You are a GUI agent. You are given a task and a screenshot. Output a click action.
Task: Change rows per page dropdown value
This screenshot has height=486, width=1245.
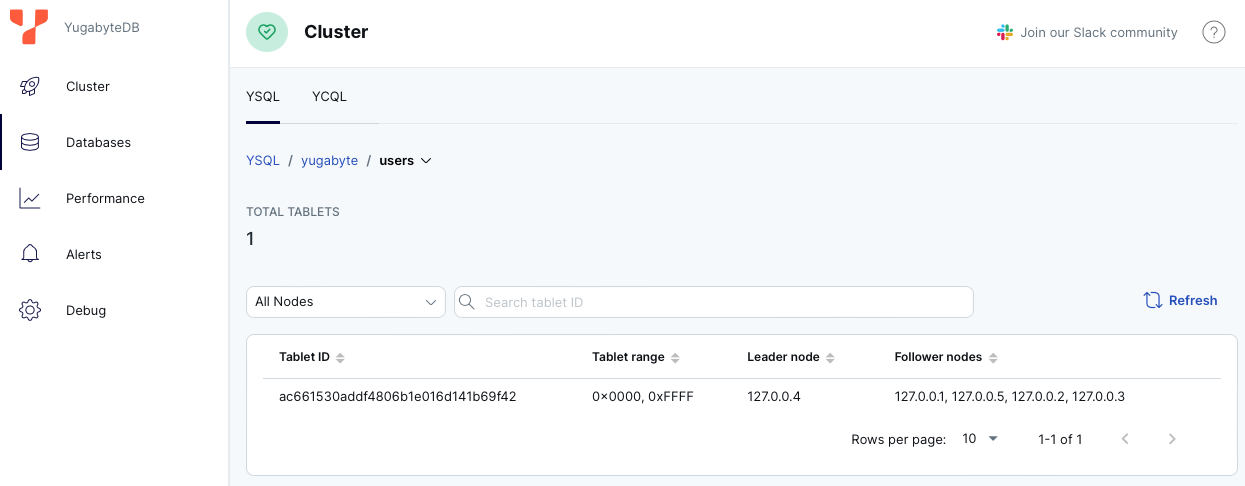[x=980, y=439]
